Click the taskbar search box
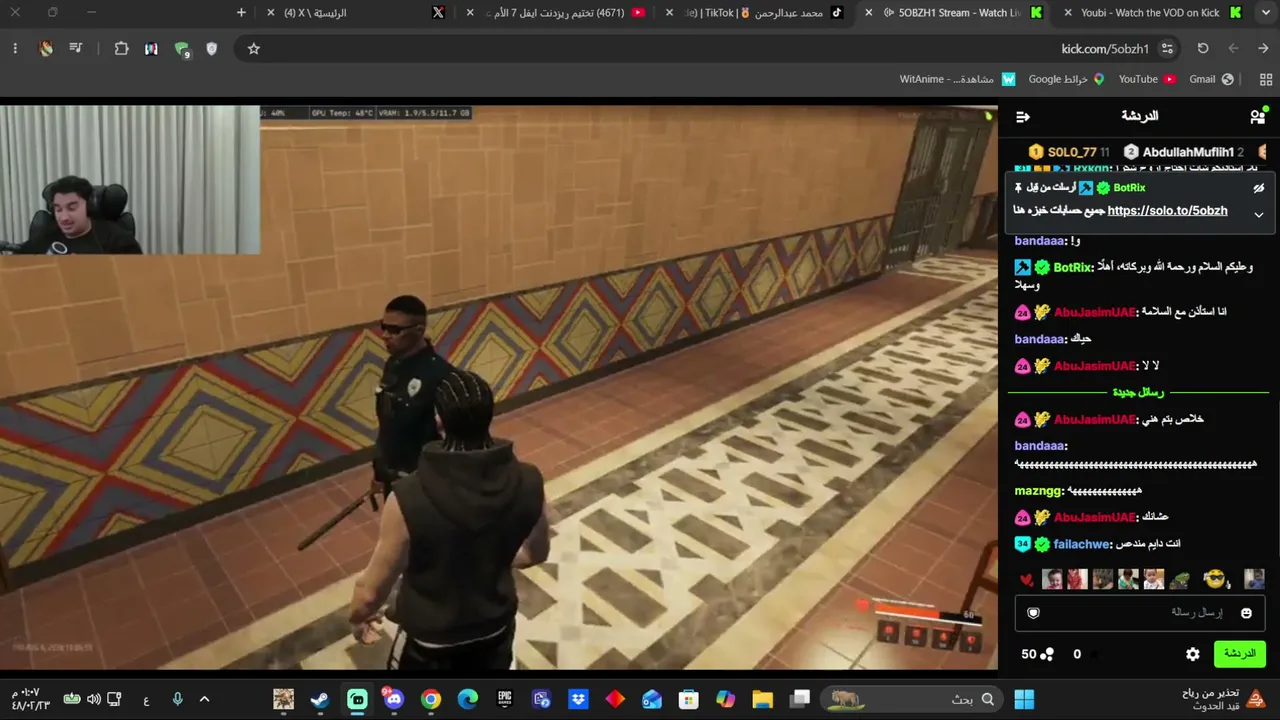Viewport: 1280px width, 720px height. (x=912, y=699)
